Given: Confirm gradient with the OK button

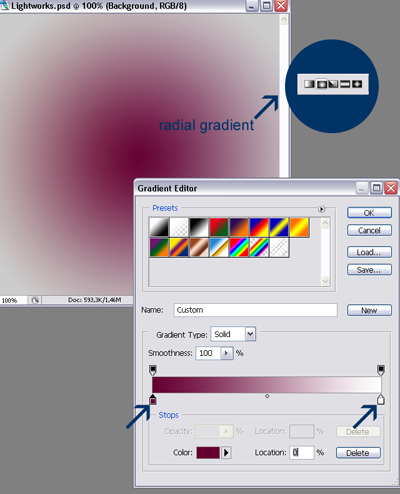Looking at the screenshot, I should (369, 213).
